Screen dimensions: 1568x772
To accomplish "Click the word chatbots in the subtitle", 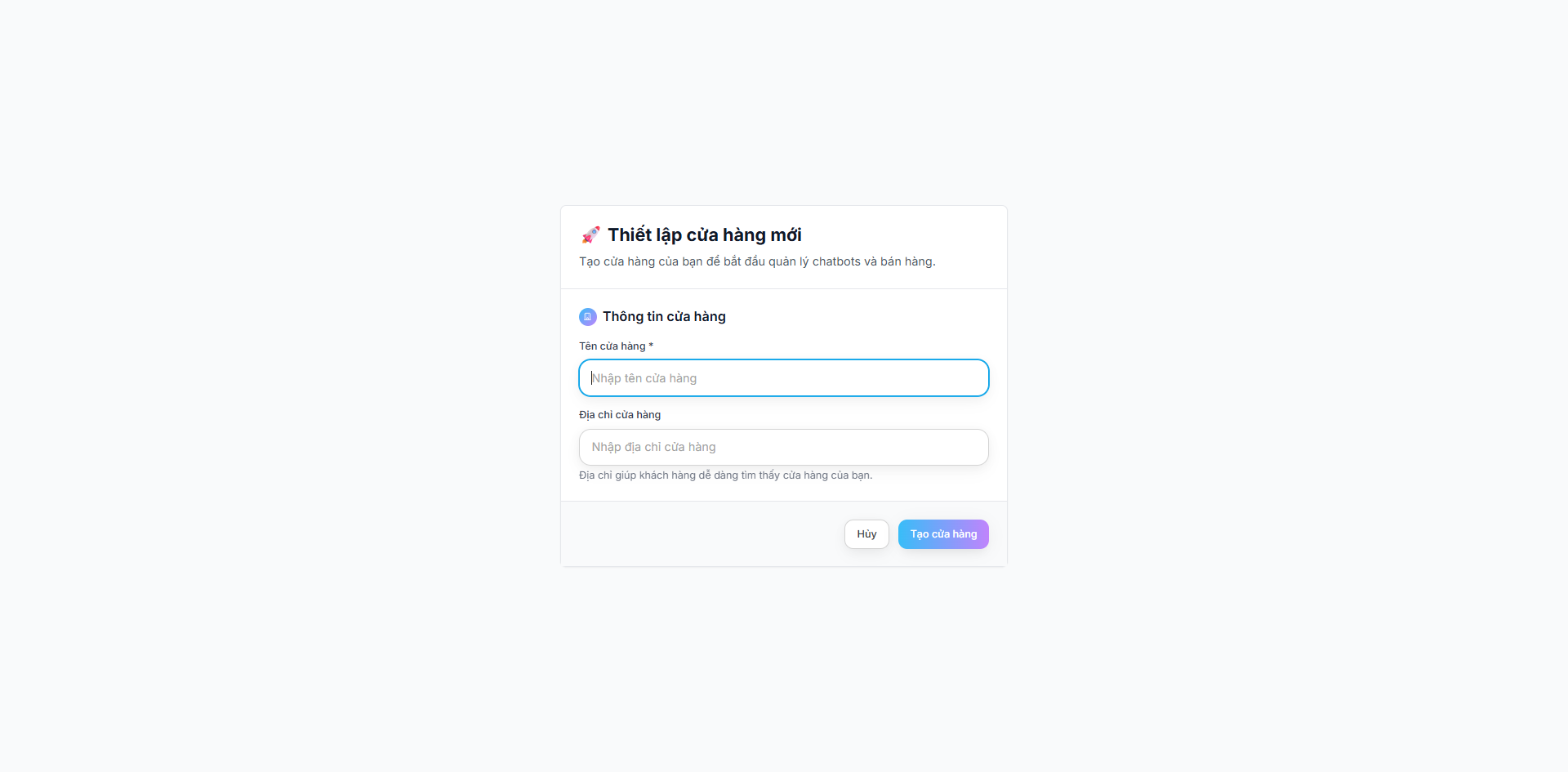I will click(x=836, y=261).
